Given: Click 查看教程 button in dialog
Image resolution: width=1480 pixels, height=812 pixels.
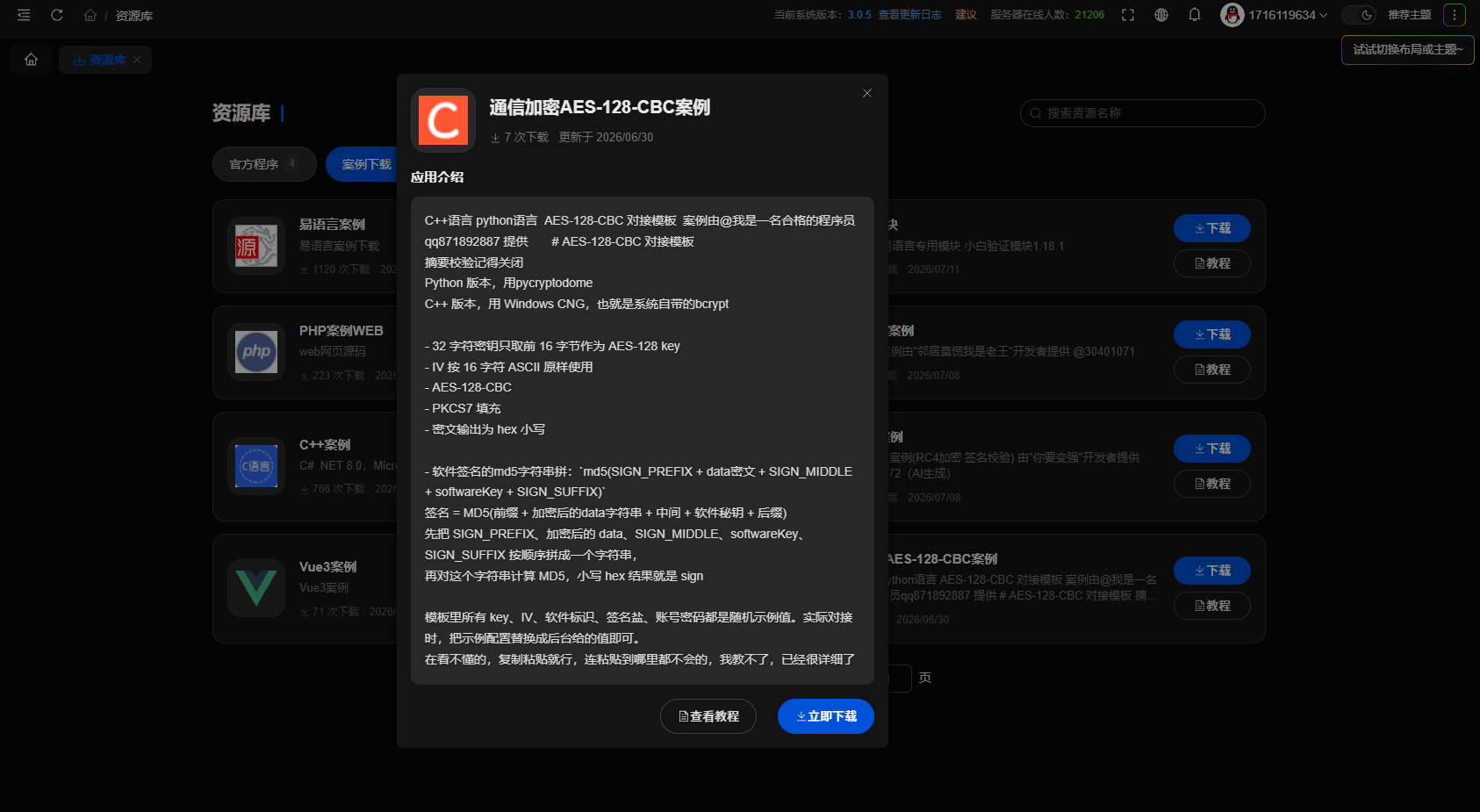Looking at the screenshot, I should pos(708,716).
